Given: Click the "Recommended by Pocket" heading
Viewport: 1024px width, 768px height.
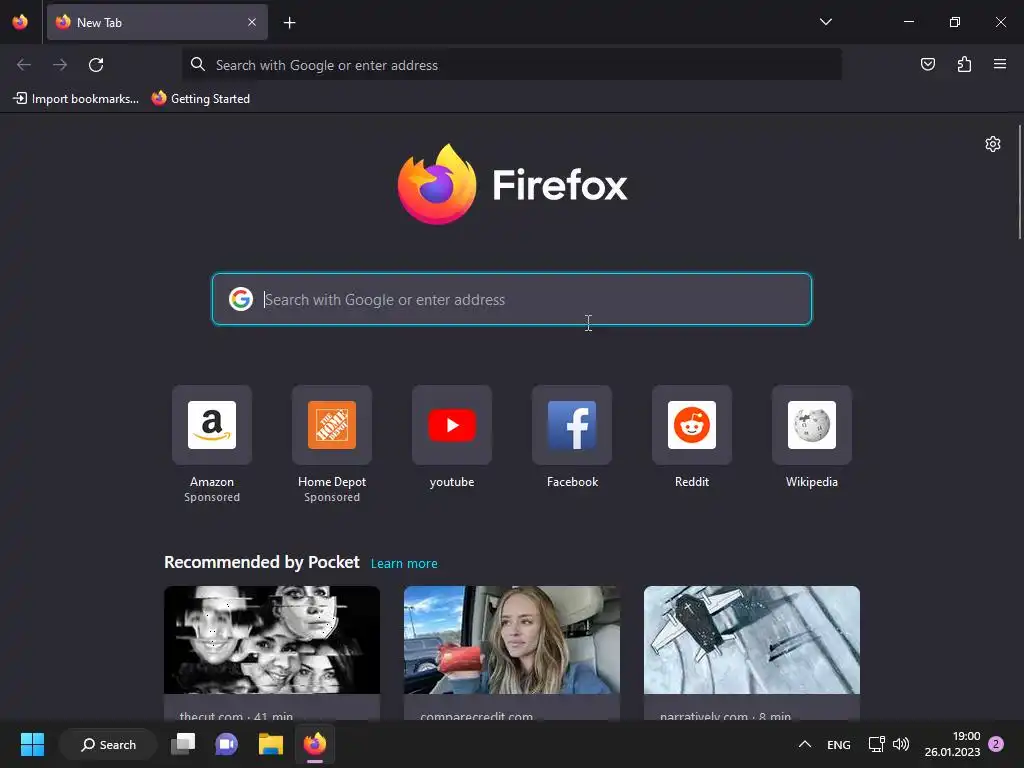Looking at the screenshot, I should click(x=261, y=562).
